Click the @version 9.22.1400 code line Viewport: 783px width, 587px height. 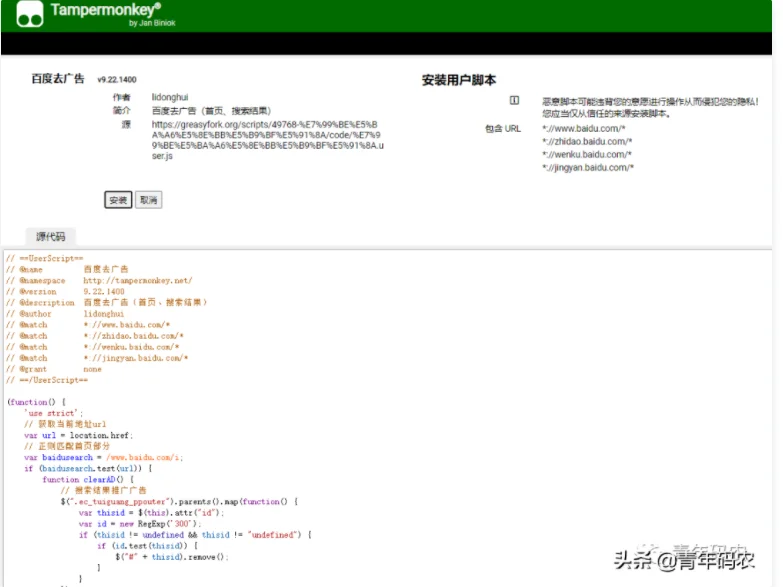[x=65, y=291]
